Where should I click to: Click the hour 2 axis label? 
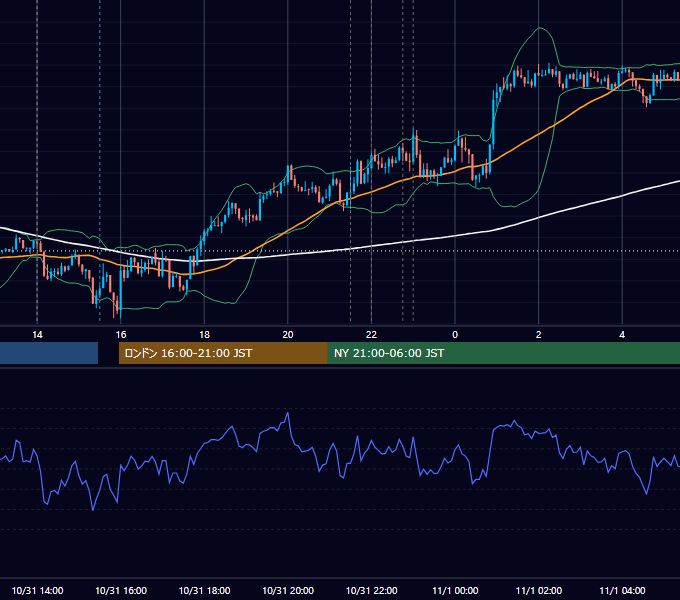[539, 334]
